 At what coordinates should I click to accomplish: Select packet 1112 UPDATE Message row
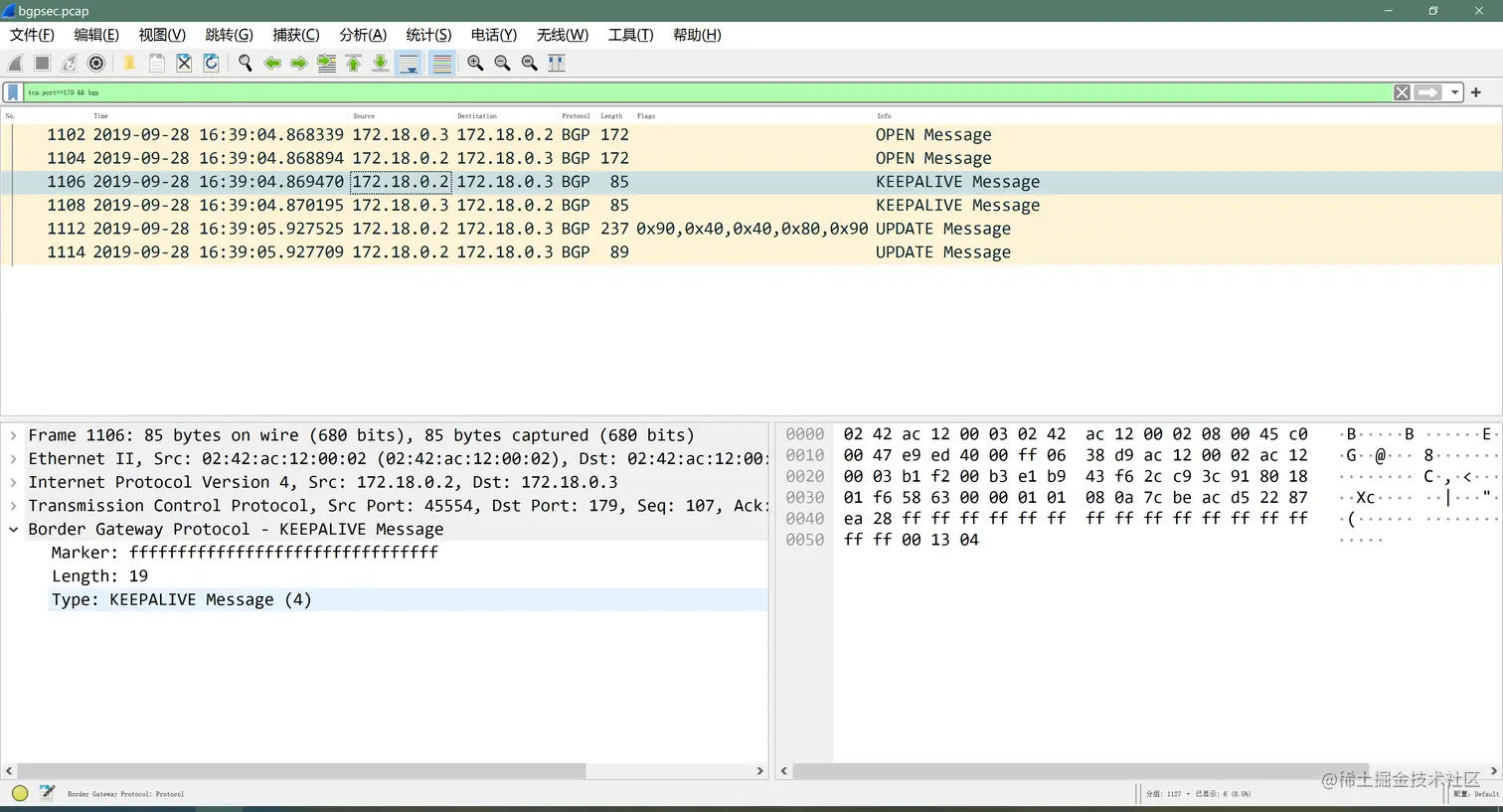(x=751, y=229)
